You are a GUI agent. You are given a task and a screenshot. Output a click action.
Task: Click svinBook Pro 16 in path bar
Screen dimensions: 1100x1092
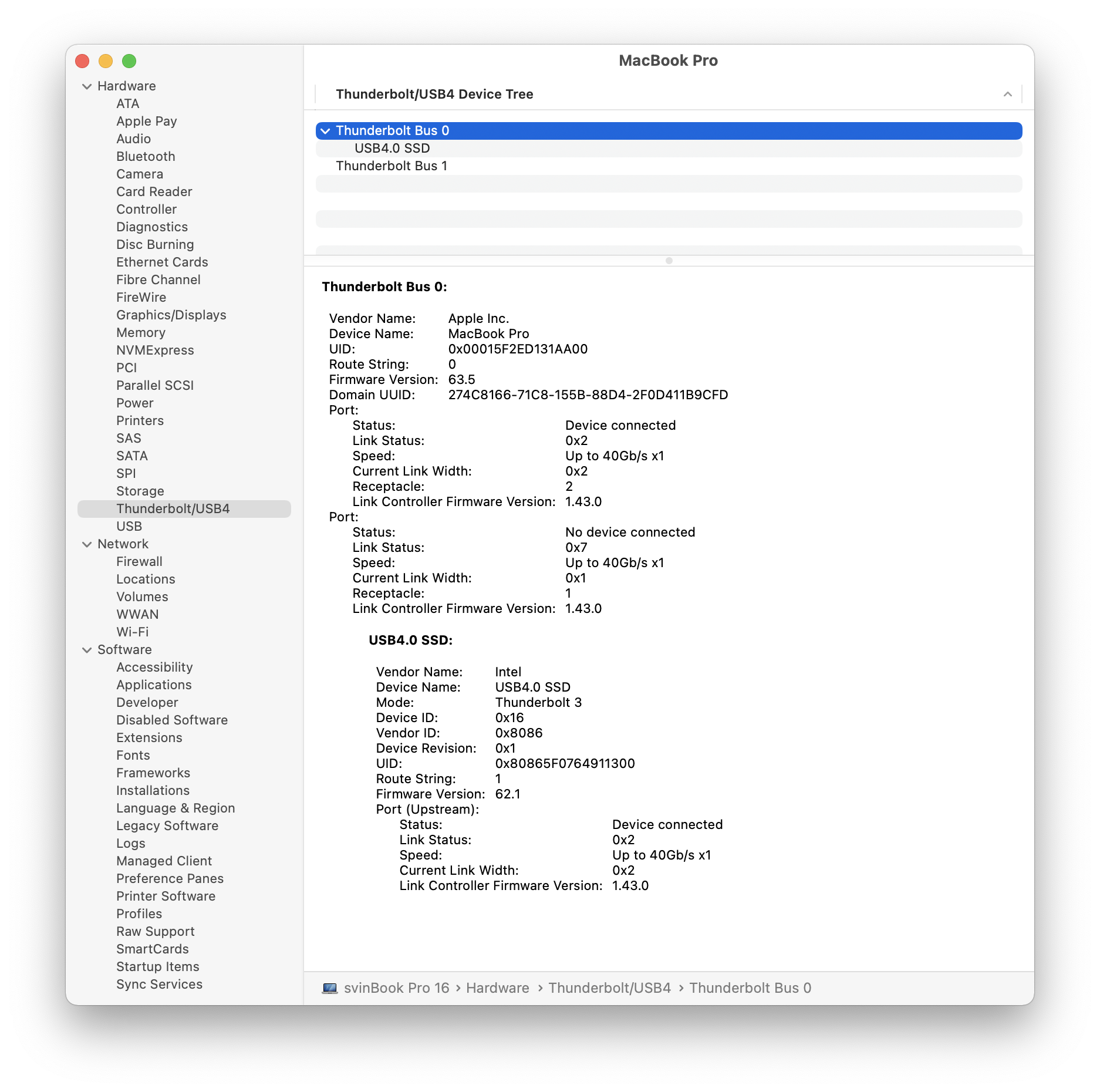(396, 988)
